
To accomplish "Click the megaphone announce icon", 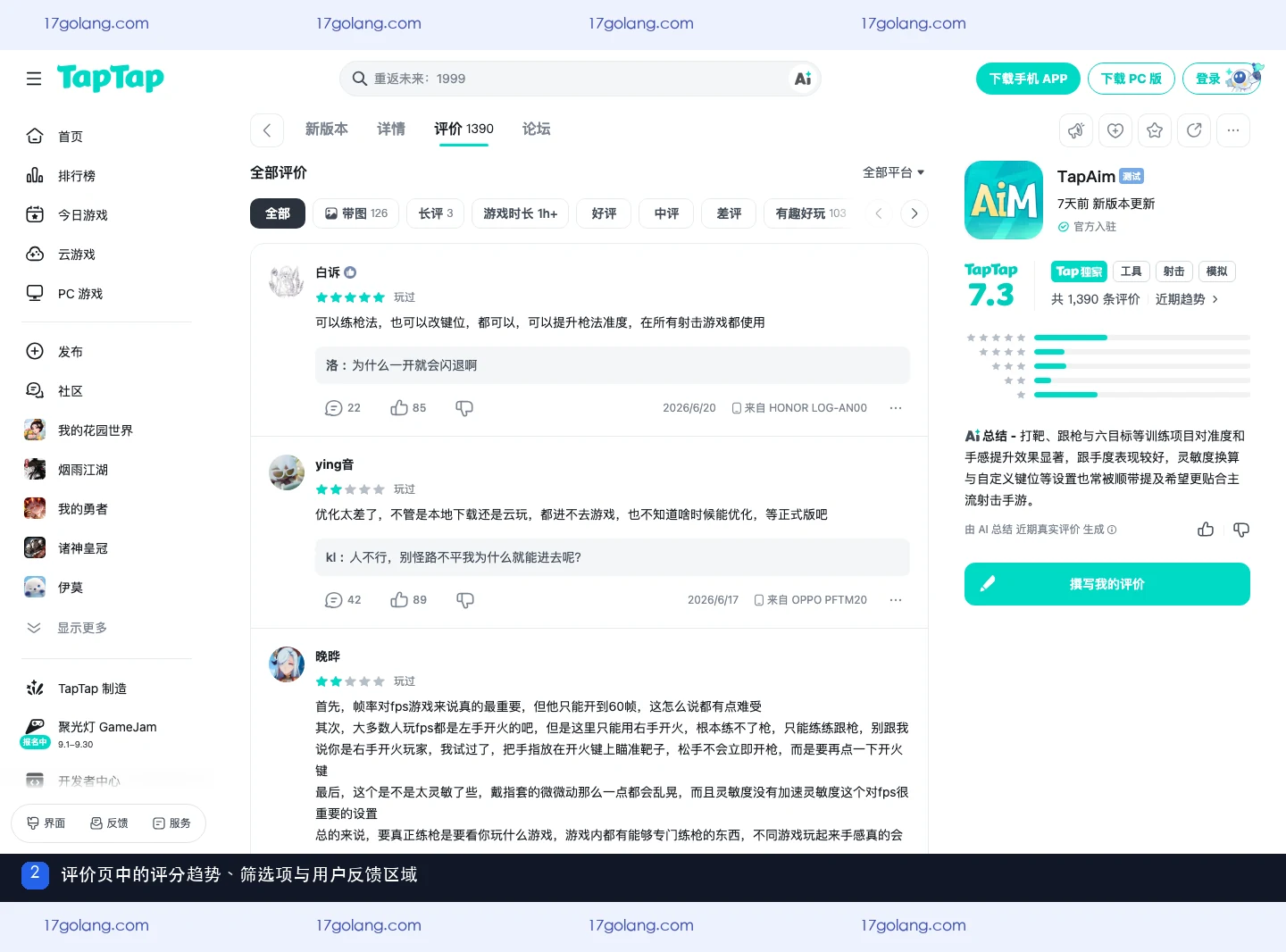I will tap(1076, 130).
